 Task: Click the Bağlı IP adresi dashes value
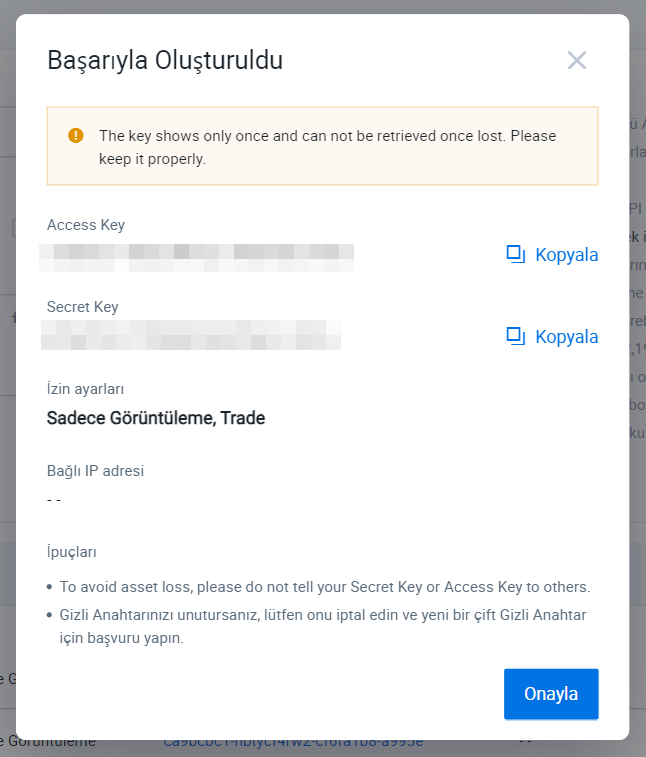[x=54, y=499]
